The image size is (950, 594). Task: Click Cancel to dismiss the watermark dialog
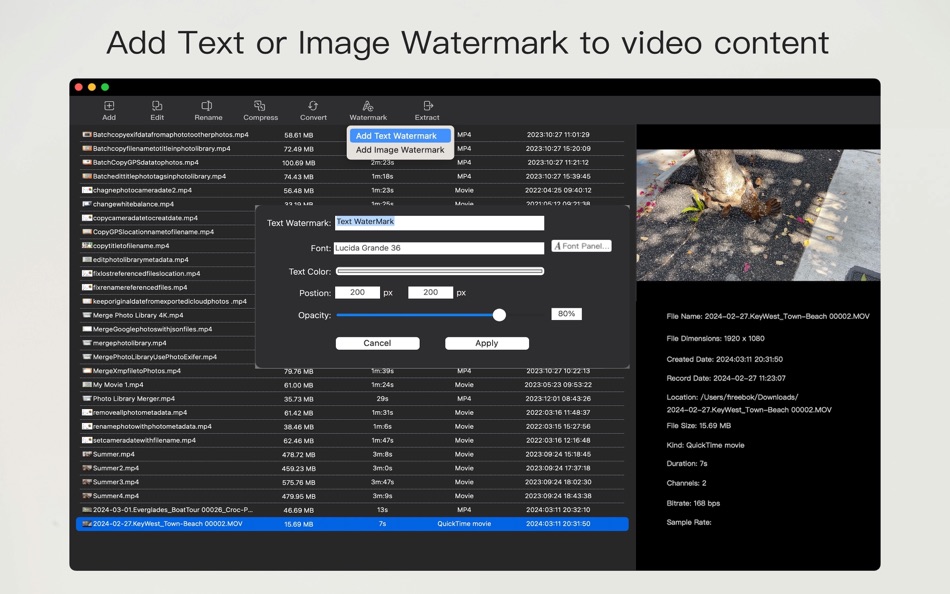tap(377, 342)
